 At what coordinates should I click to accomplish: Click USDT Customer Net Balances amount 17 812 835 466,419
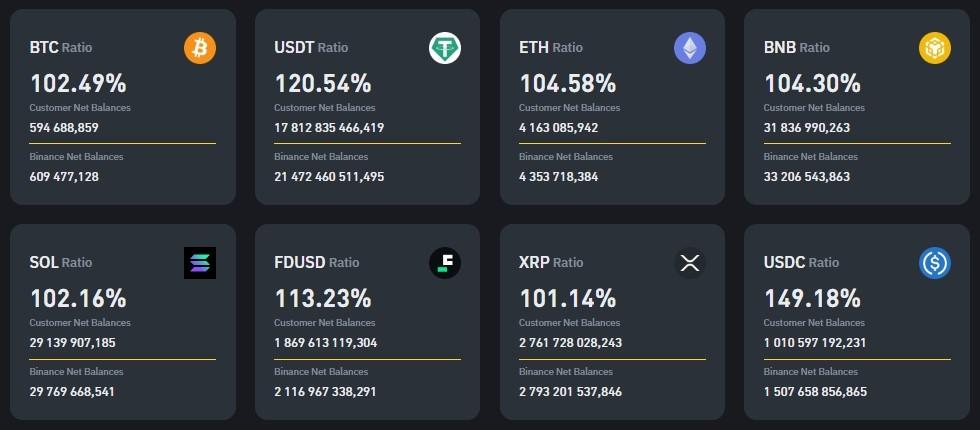pyautogui.click(x=329, y=127)
